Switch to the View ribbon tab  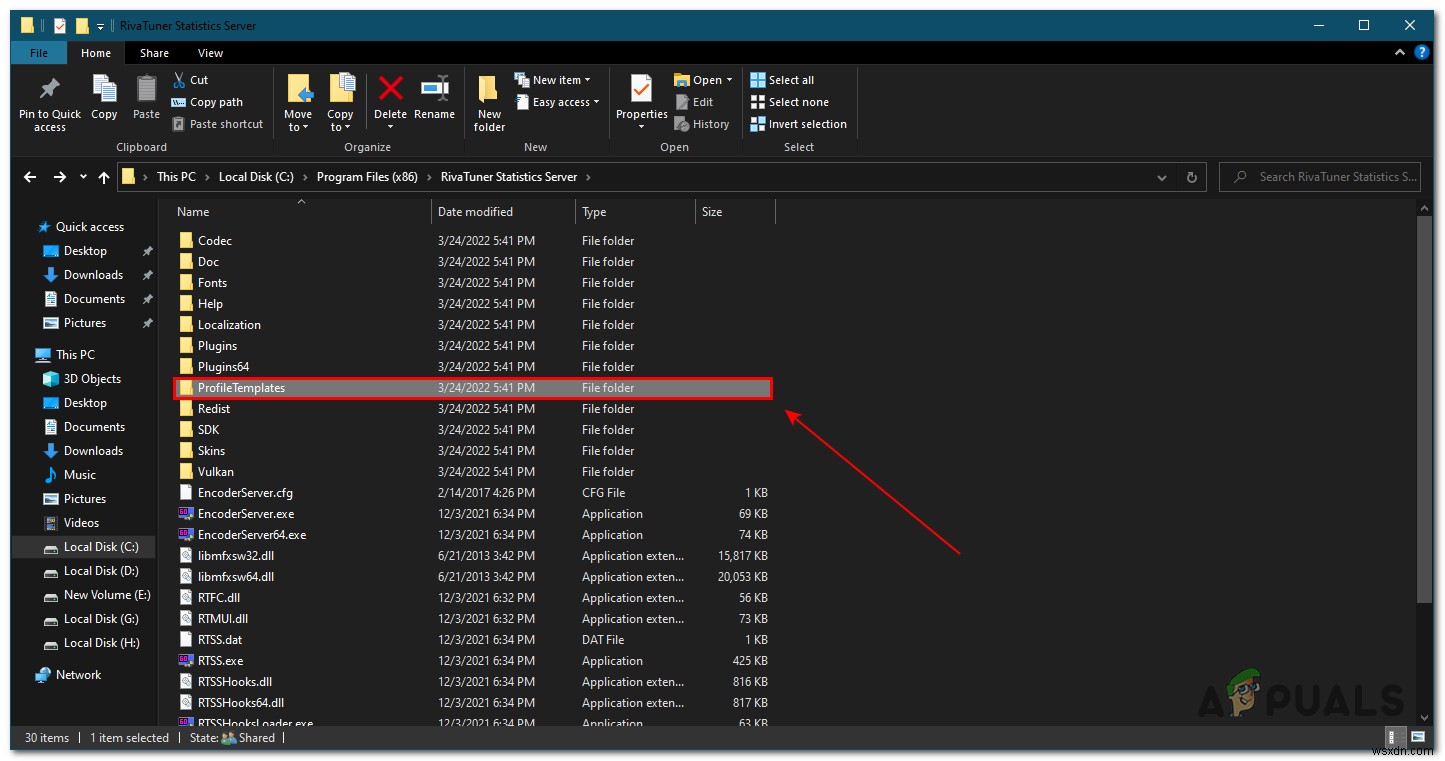(x=210, y=53)
